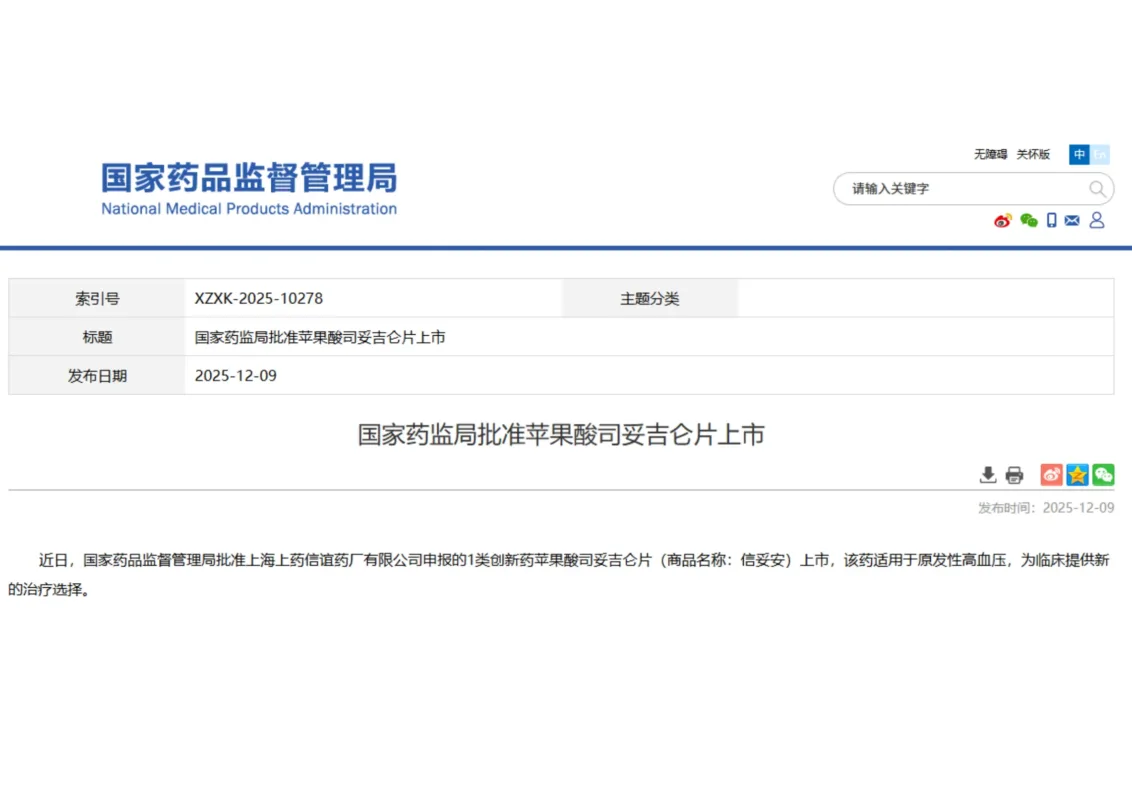Open the mobile client icon

point(1051,220)
